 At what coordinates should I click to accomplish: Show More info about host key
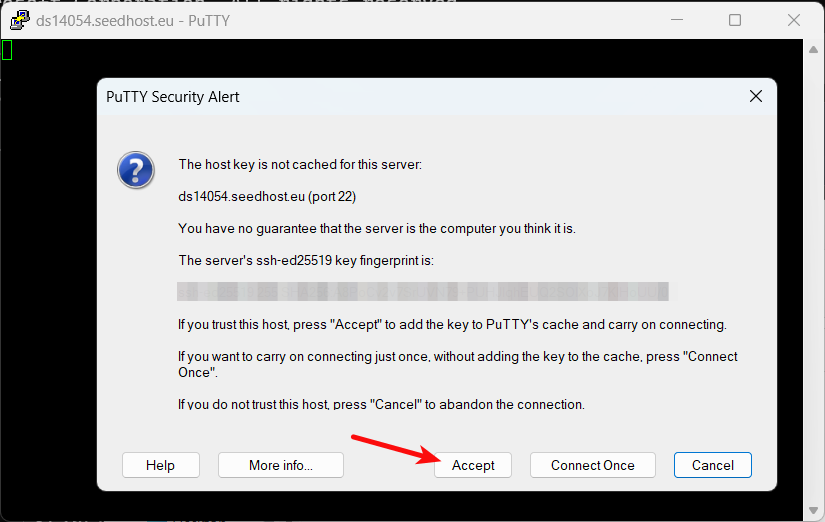[x=280, y=465]
